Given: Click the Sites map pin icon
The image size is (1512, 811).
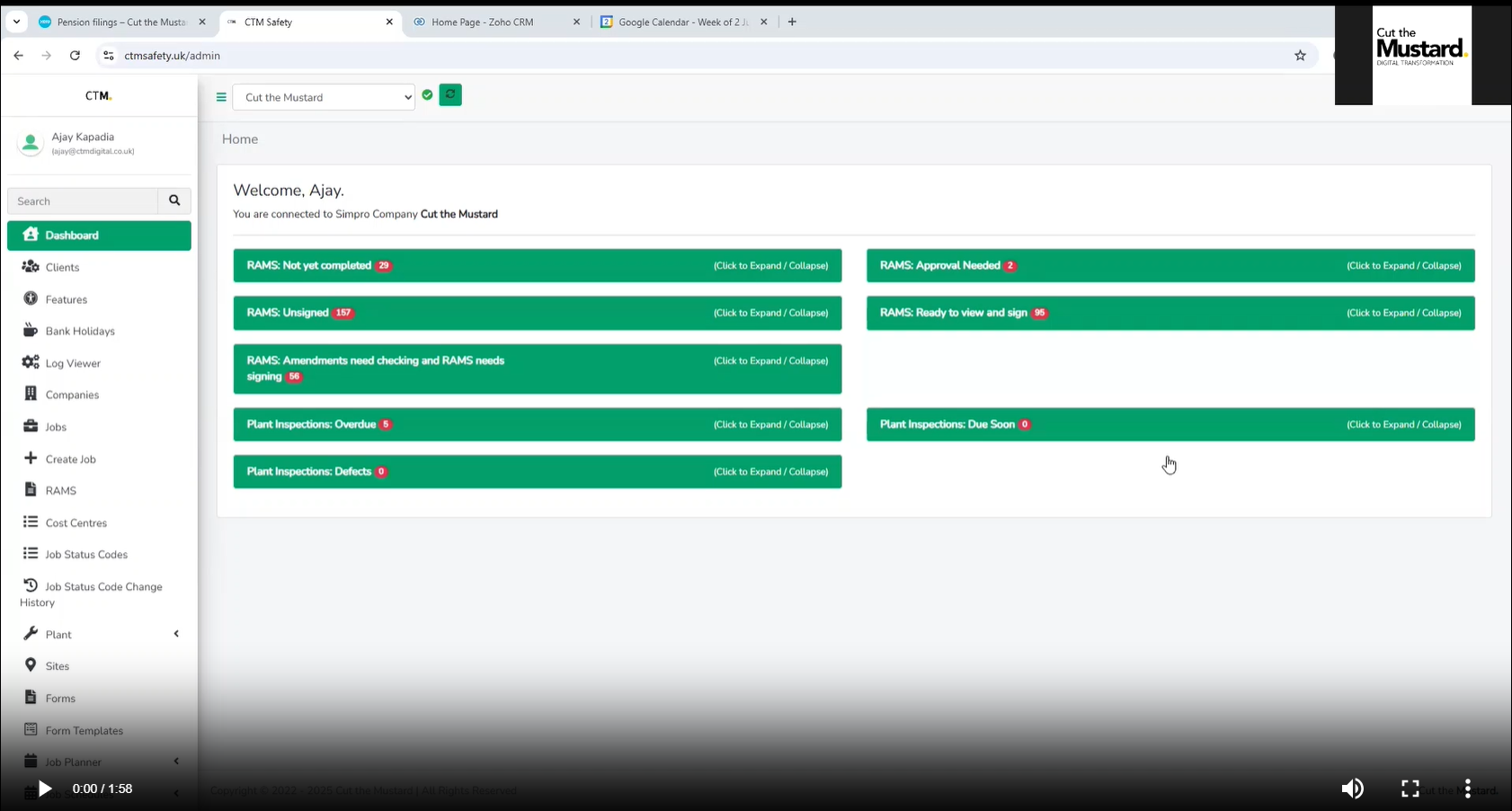Looking at the screenshot, I should (31, 665).
